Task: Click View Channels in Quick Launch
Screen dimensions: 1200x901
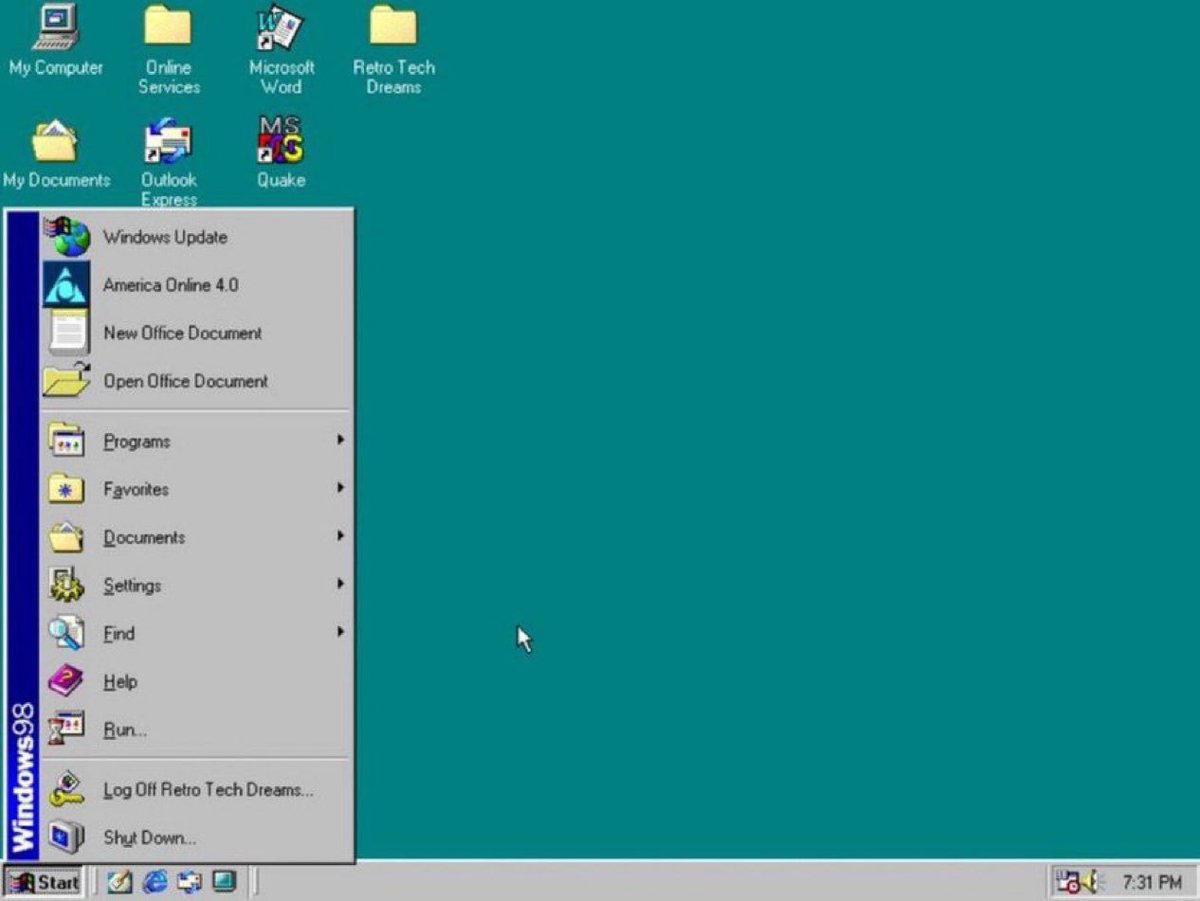Action: pyautogui.click(x=223, y=882)
